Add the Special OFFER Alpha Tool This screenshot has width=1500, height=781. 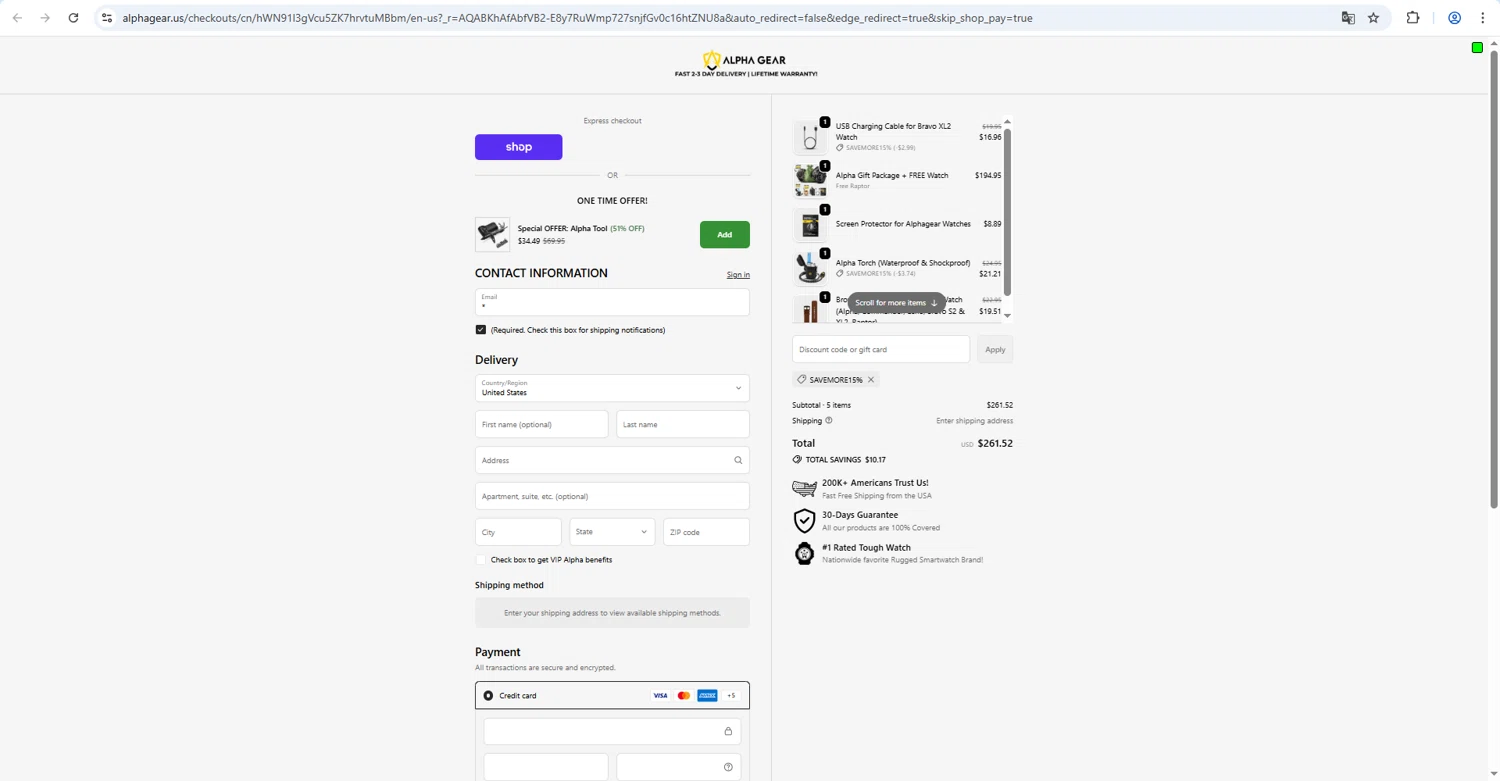click(x=724, y=235)
